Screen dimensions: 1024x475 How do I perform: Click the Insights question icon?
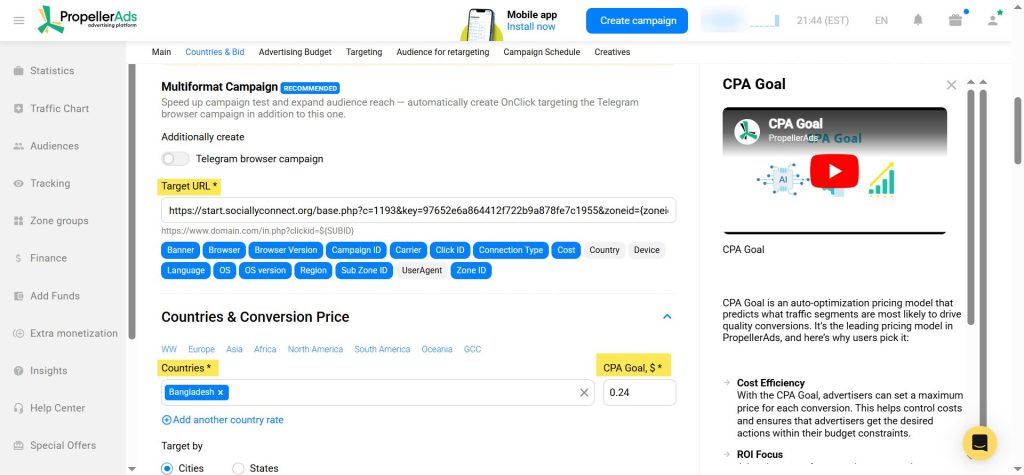tap(18, 371)
